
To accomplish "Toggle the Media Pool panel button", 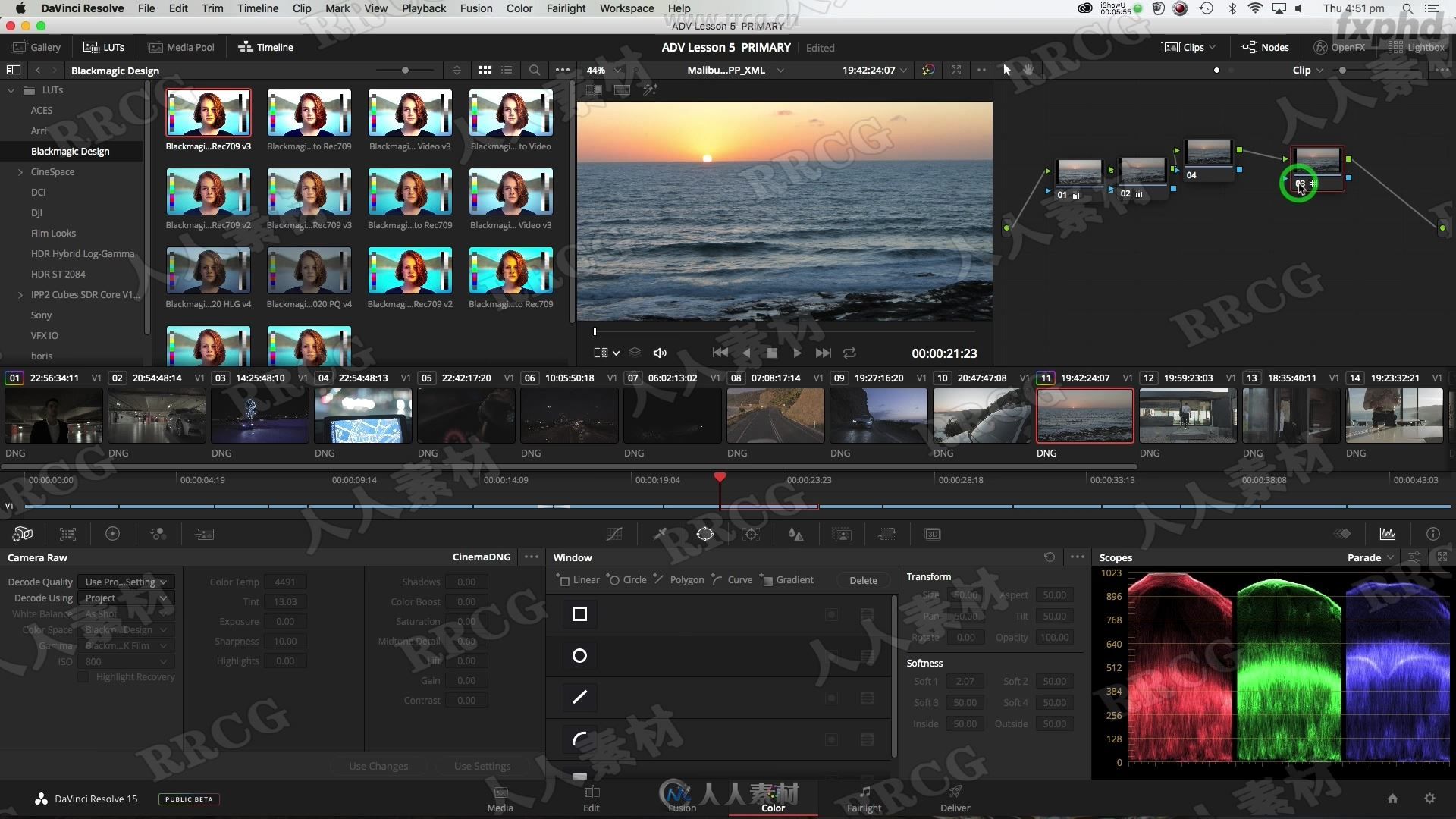I will (181, 47).
